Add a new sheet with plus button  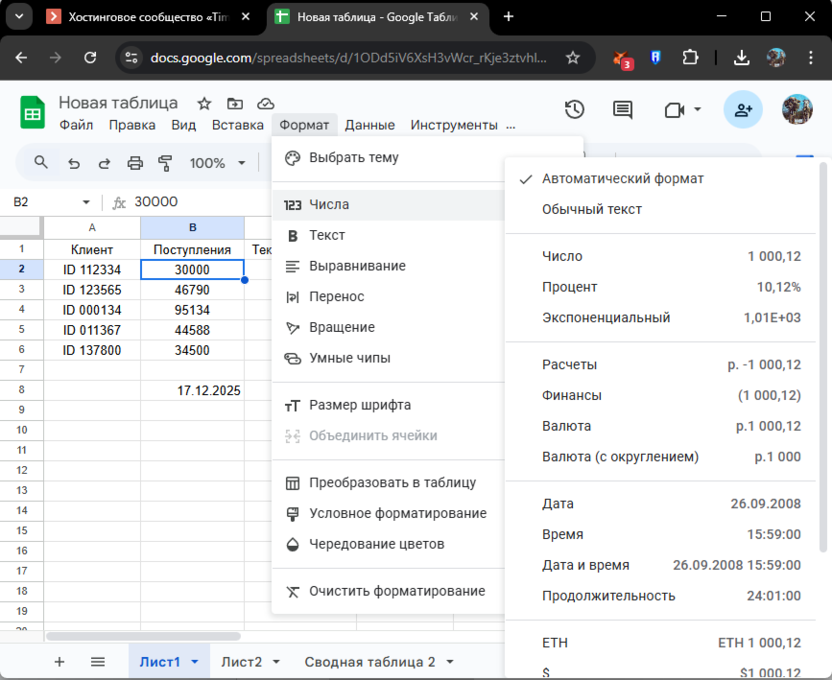pos(59,662)
